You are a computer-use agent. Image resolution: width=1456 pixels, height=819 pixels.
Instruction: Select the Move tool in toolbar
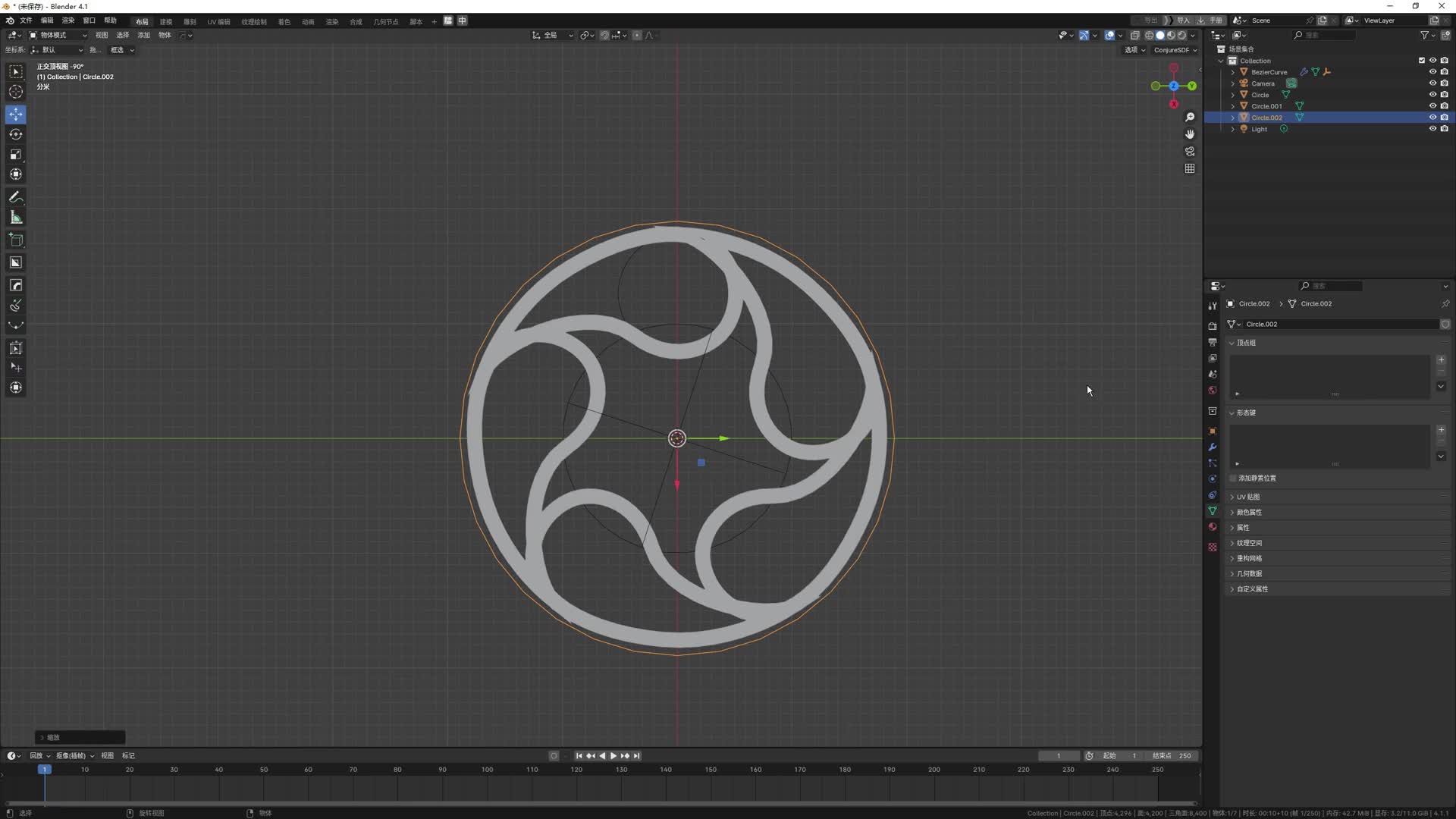[x=16, y=115]
